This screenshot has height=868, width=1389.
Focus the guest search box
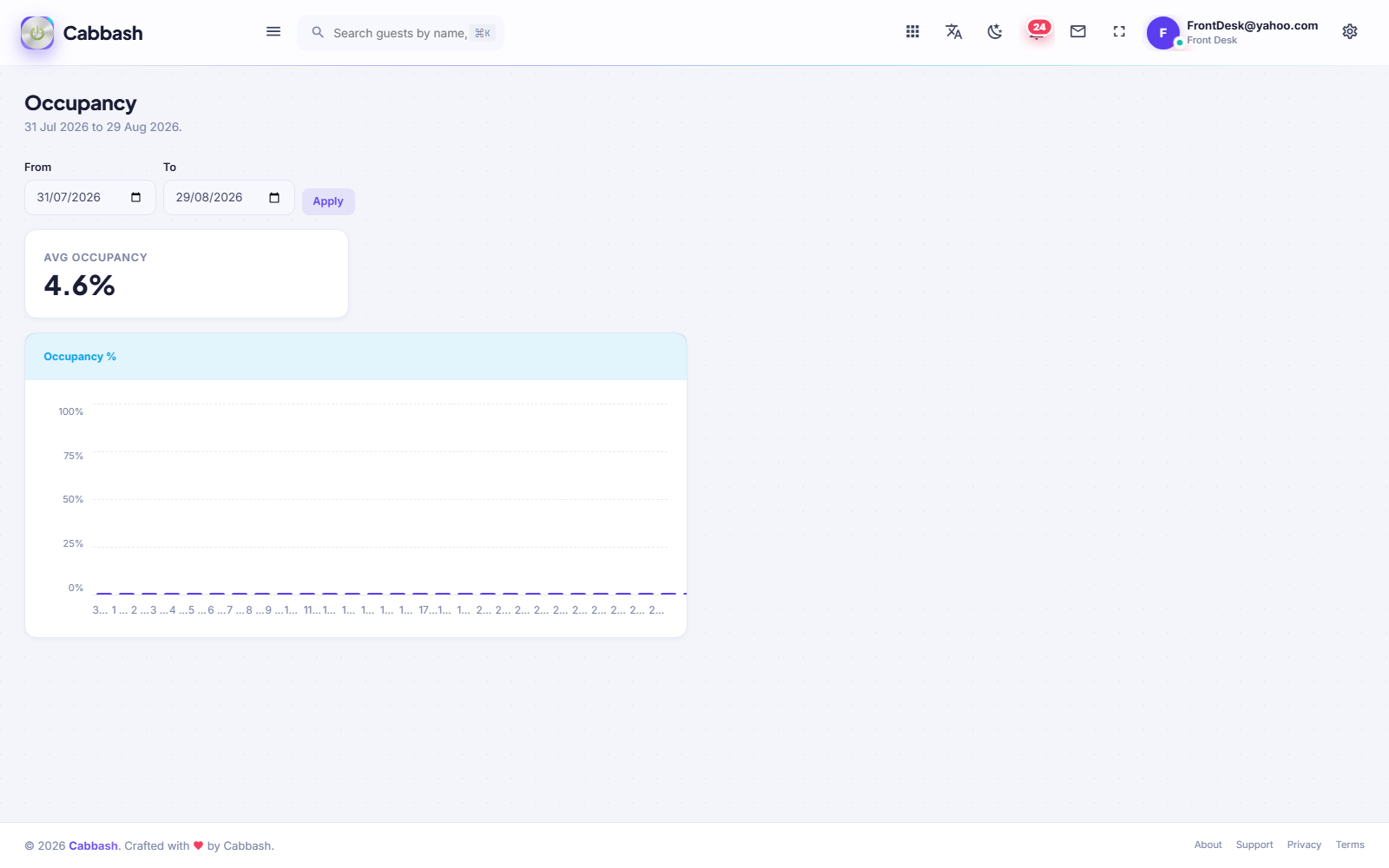point(400,33)
